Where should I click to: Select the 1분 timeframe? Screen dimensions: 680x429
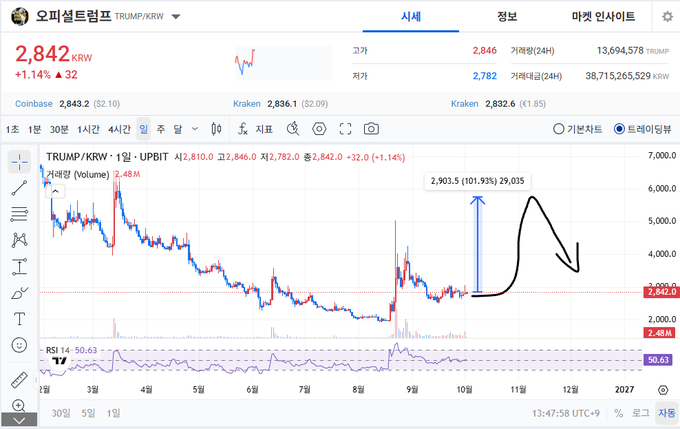pos(34,129)
